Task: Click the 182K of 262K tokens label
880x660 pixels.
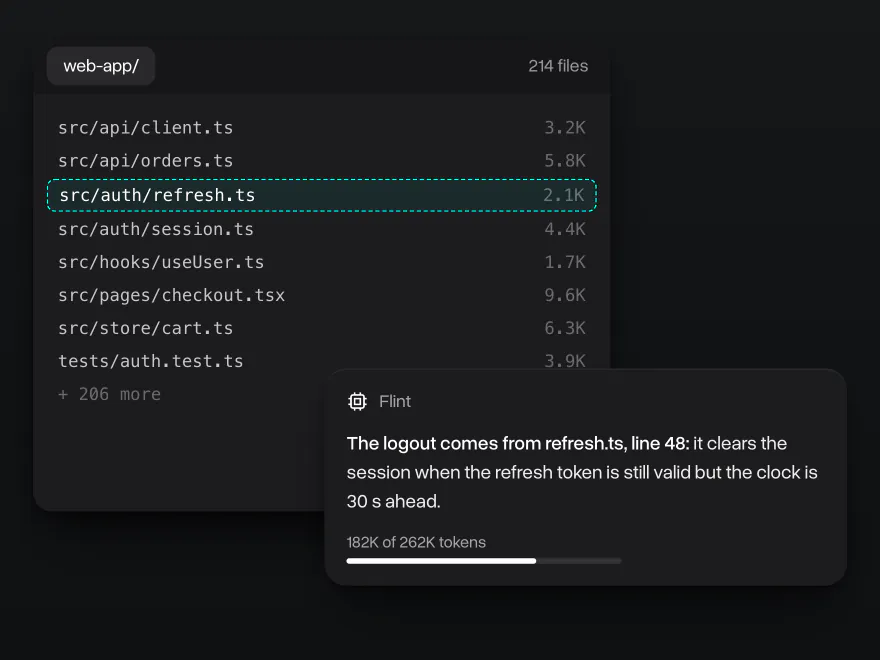Action: pos(416,542)
